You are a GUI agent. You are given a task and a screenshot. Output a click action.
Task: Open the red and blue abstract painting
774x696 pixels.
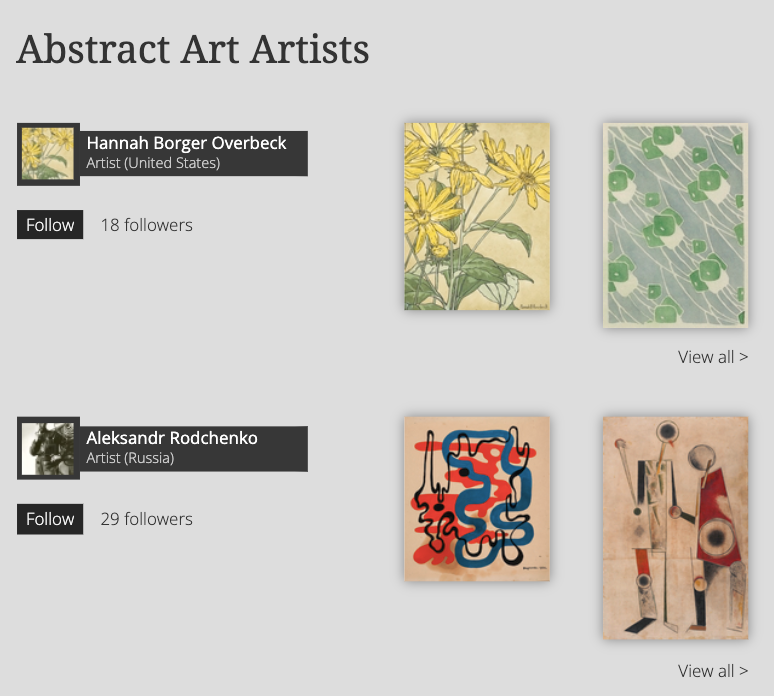point(477,498)
